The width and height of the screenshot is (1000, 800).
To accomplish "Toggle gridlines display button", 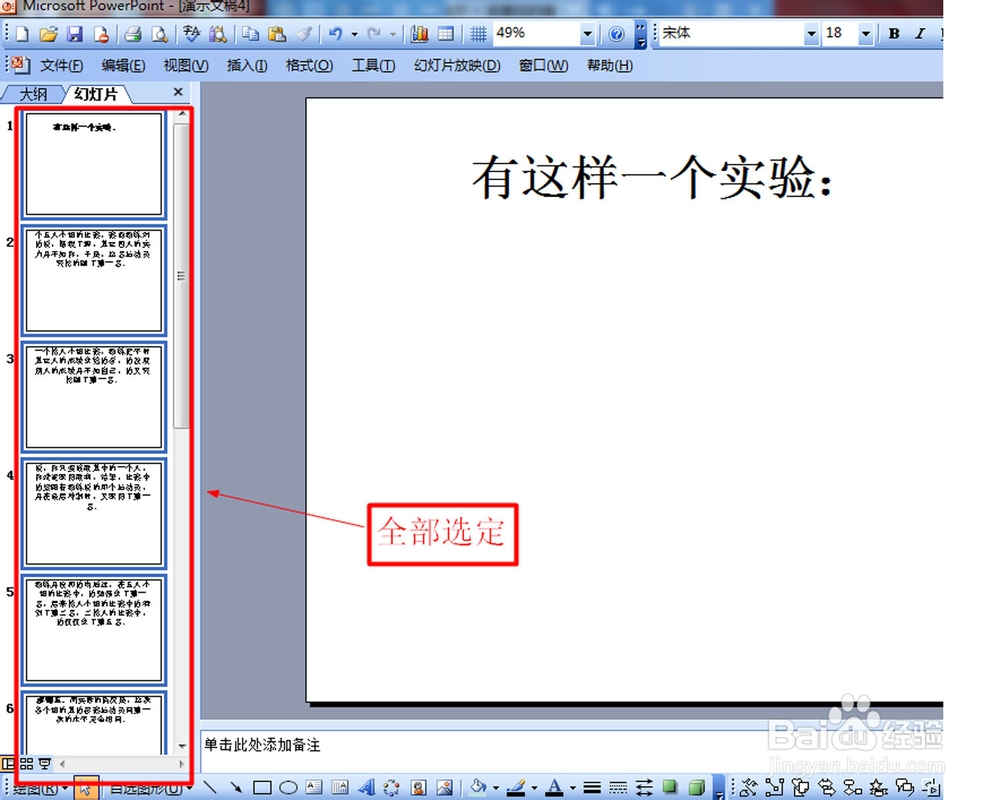I will click(x=477, y=33).
